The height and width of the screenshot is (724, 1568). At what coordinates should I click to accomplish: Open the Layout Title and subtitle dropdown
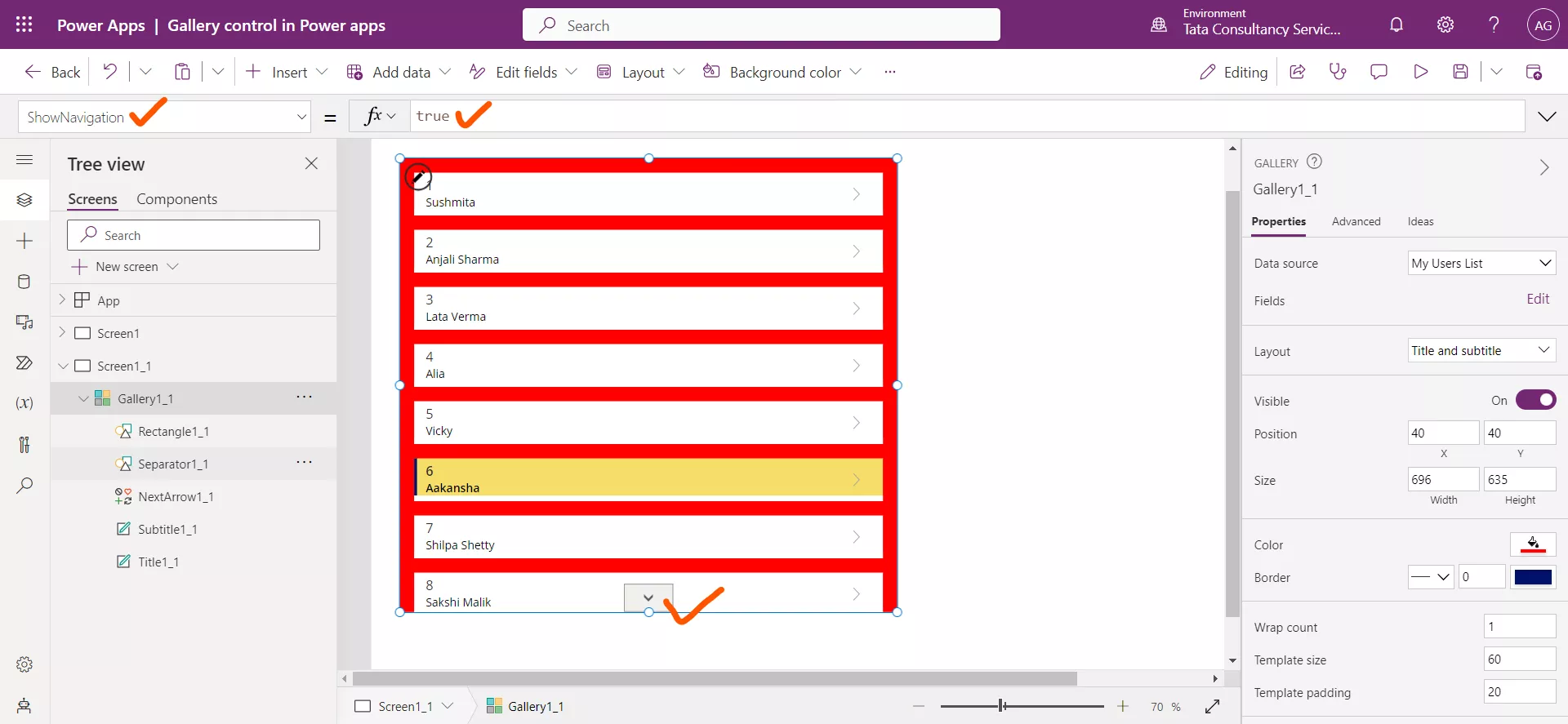pos(1481,350)
